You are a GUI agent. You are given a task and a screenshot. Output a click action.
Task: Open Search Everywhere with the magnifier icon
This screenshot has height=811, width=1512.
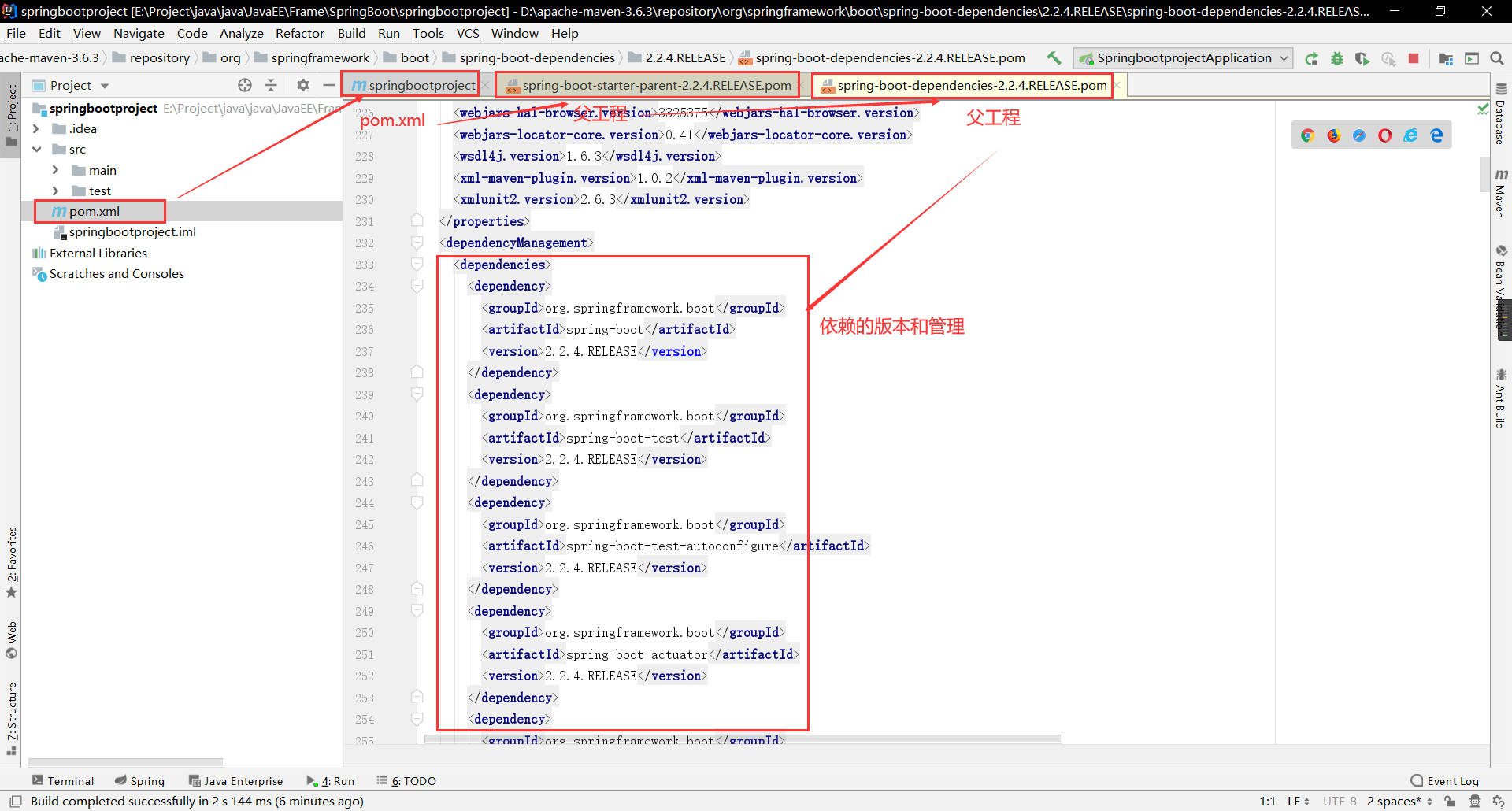pos(1497,58)
